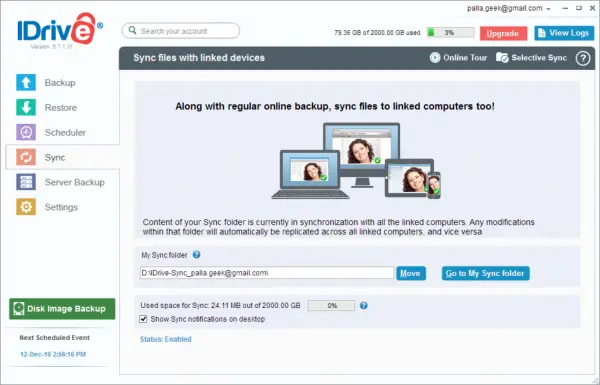The image size is (600, 385).
Task: Click the help question mark in header
Action: pos(583,58)
